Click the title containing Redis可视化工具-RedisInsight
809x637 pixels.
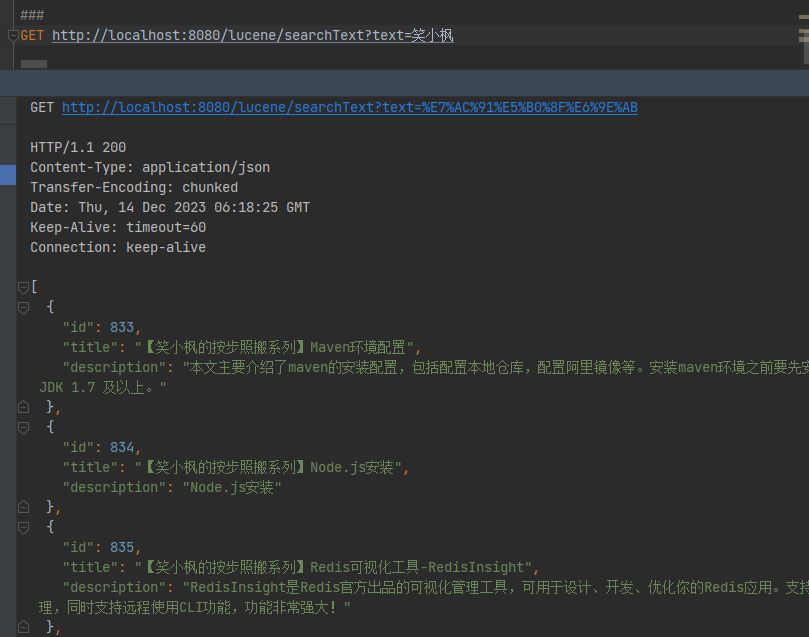pyautogui.click(x=333, y=567)
